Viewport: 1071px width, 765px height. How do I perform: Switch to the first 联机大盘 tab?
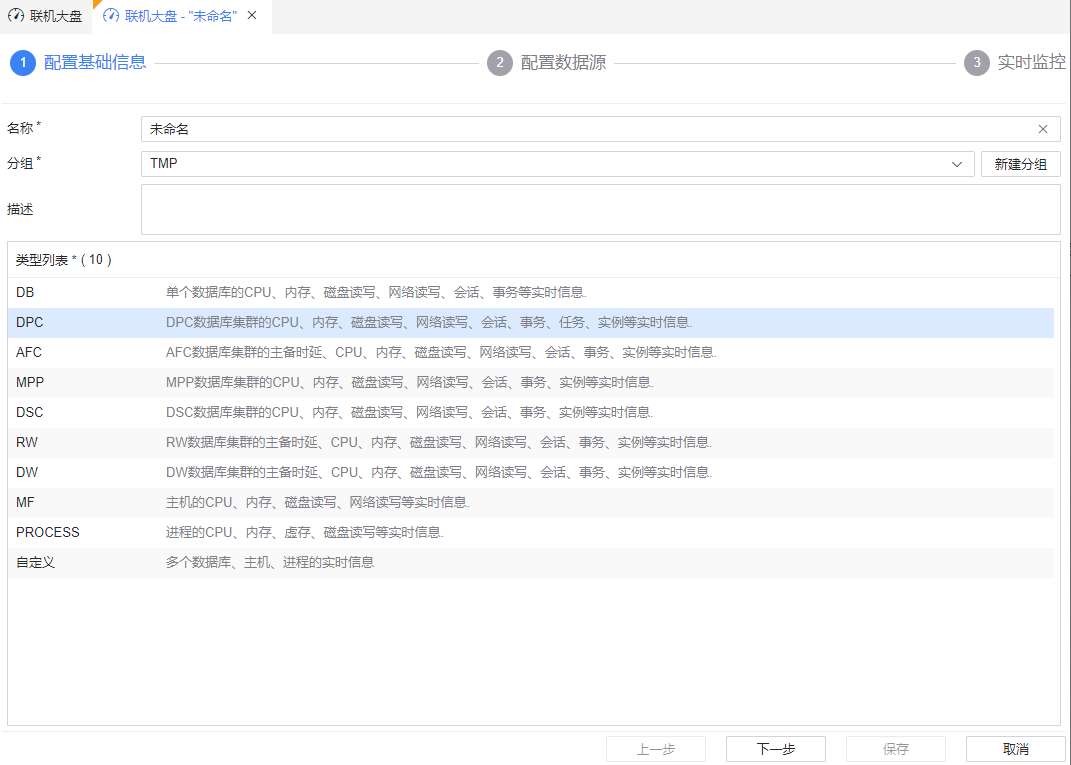46,16
